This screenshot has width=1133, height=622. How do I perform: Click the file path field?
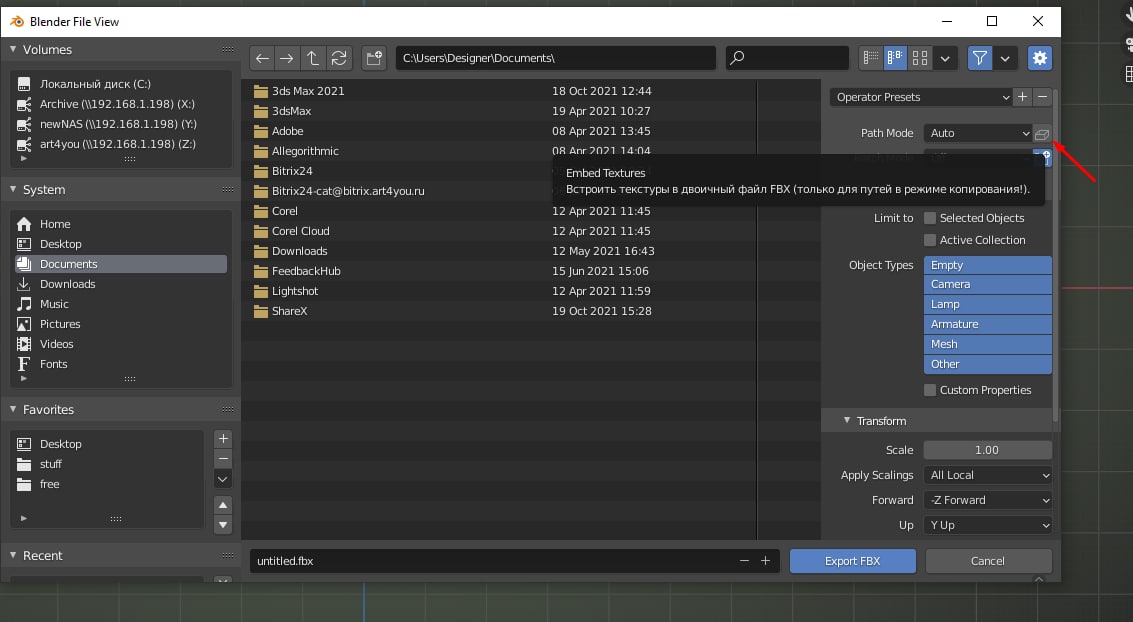tap(556, 59)
